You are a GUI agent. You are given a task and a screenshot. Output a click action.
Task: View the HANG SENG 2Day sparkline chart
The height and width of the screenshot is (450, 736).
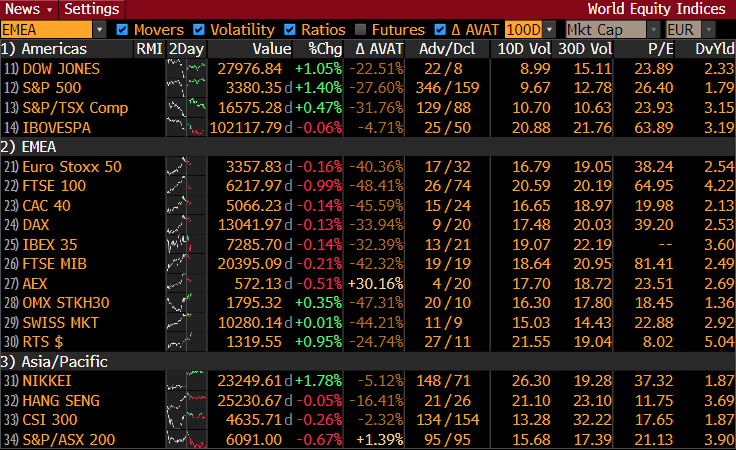click(x=186, y=401)
